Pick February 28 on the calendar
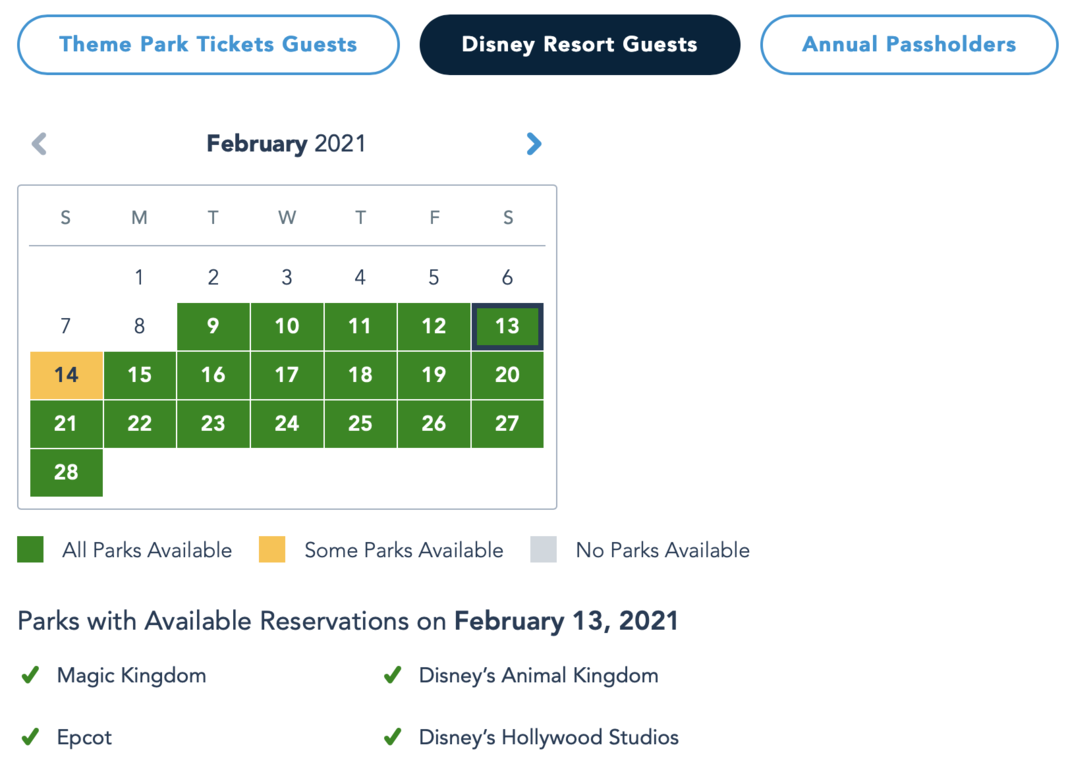Screen dimensions: 1066x768 pos(66,472)
